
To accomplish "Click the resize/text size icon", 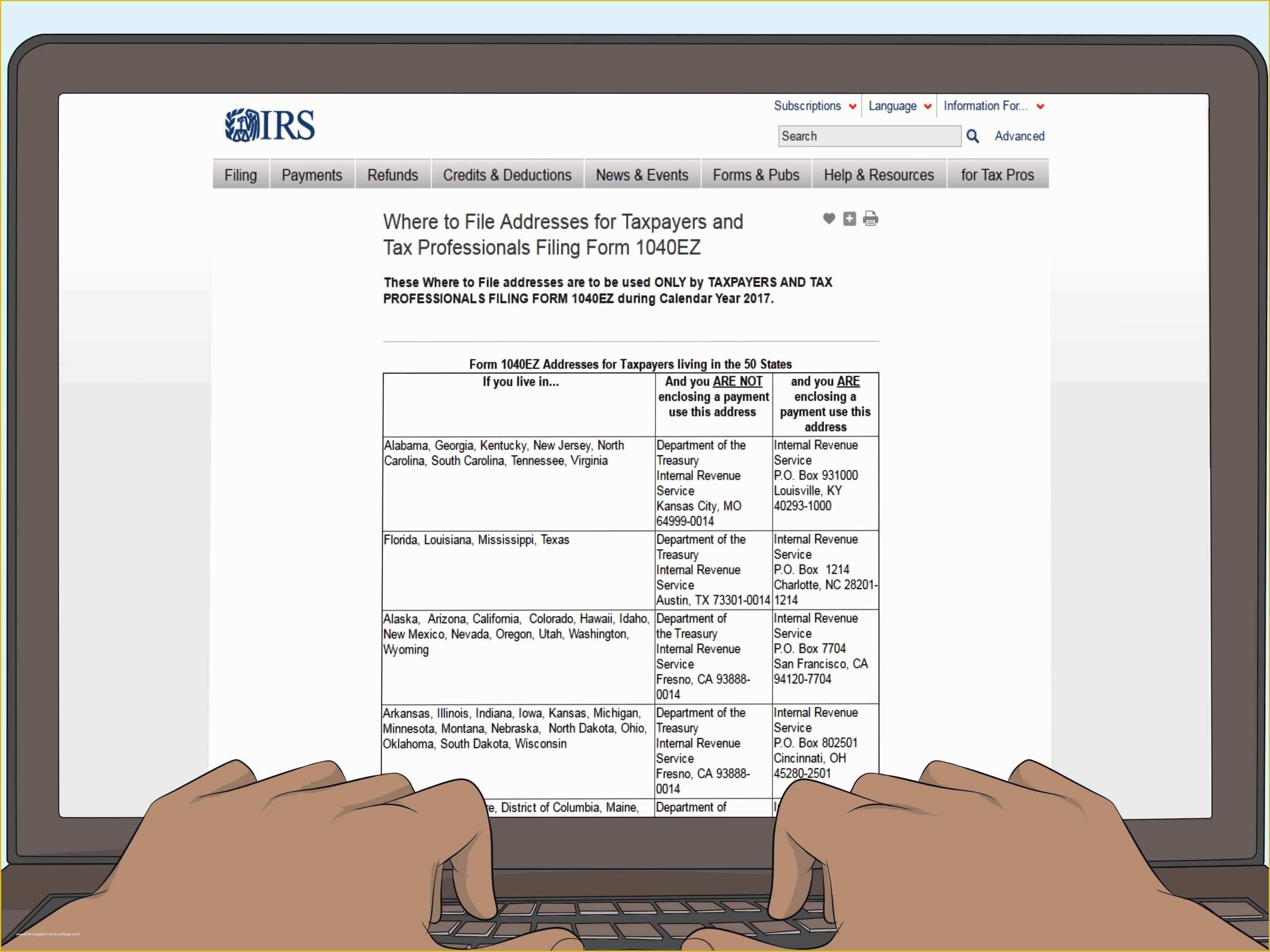I will [848, 218].
